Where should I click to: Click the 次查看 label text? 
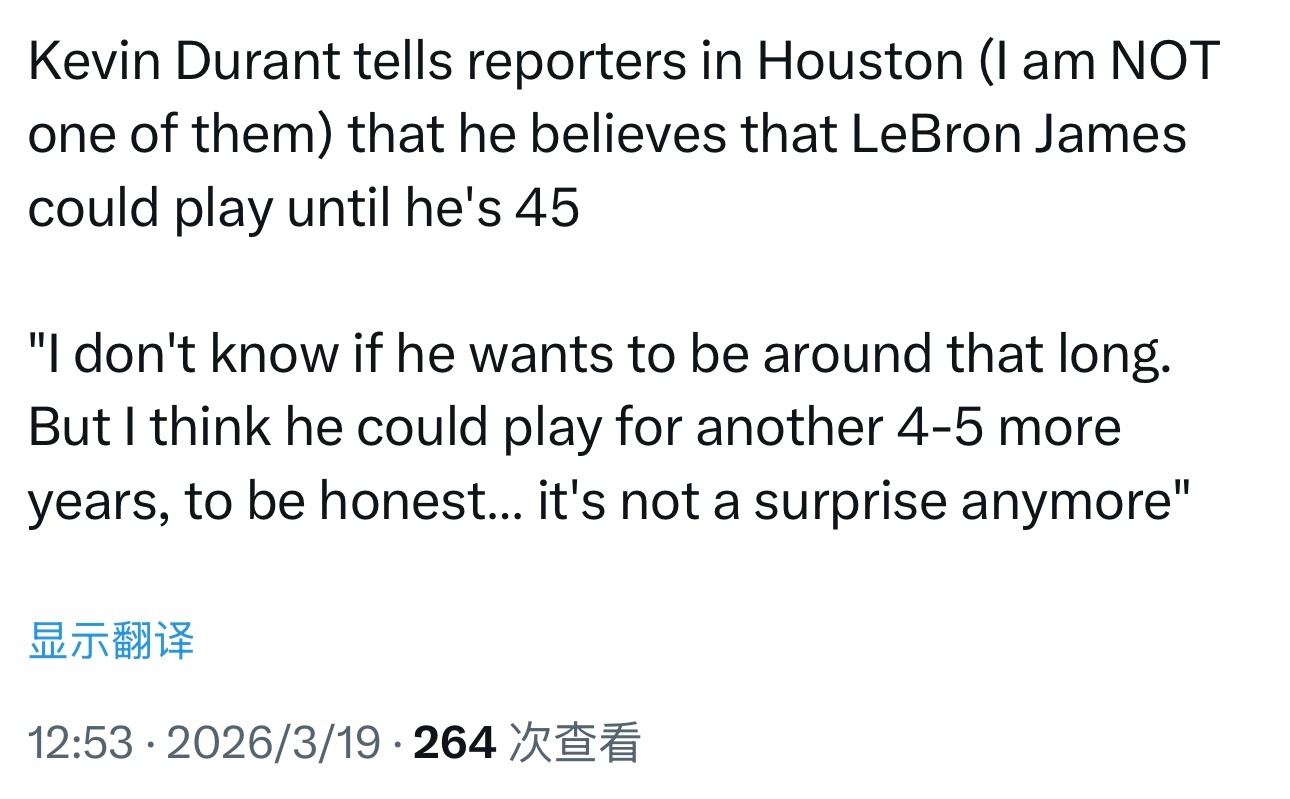pos(574,743)
